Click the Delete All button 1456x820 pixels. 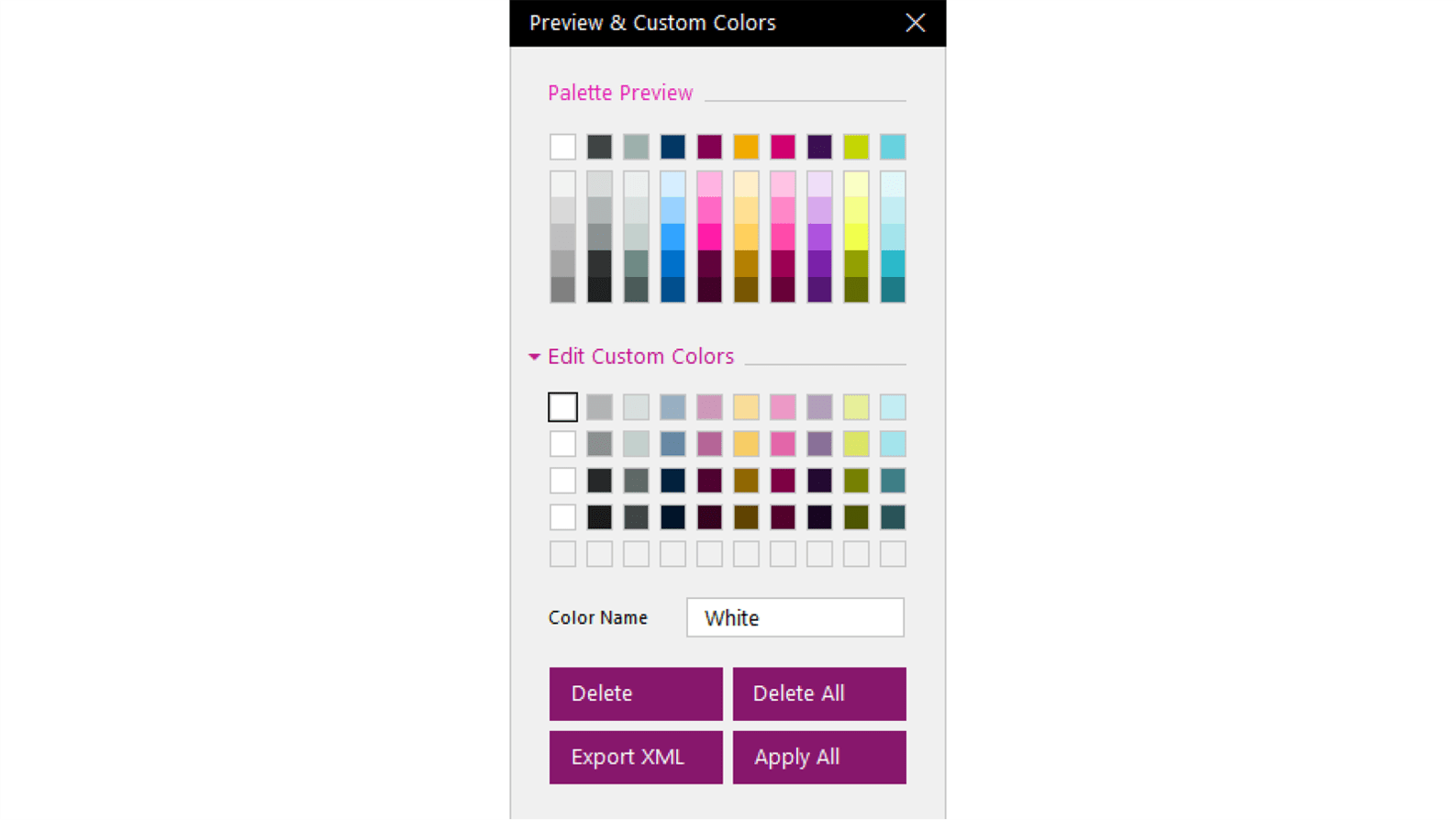817,693
